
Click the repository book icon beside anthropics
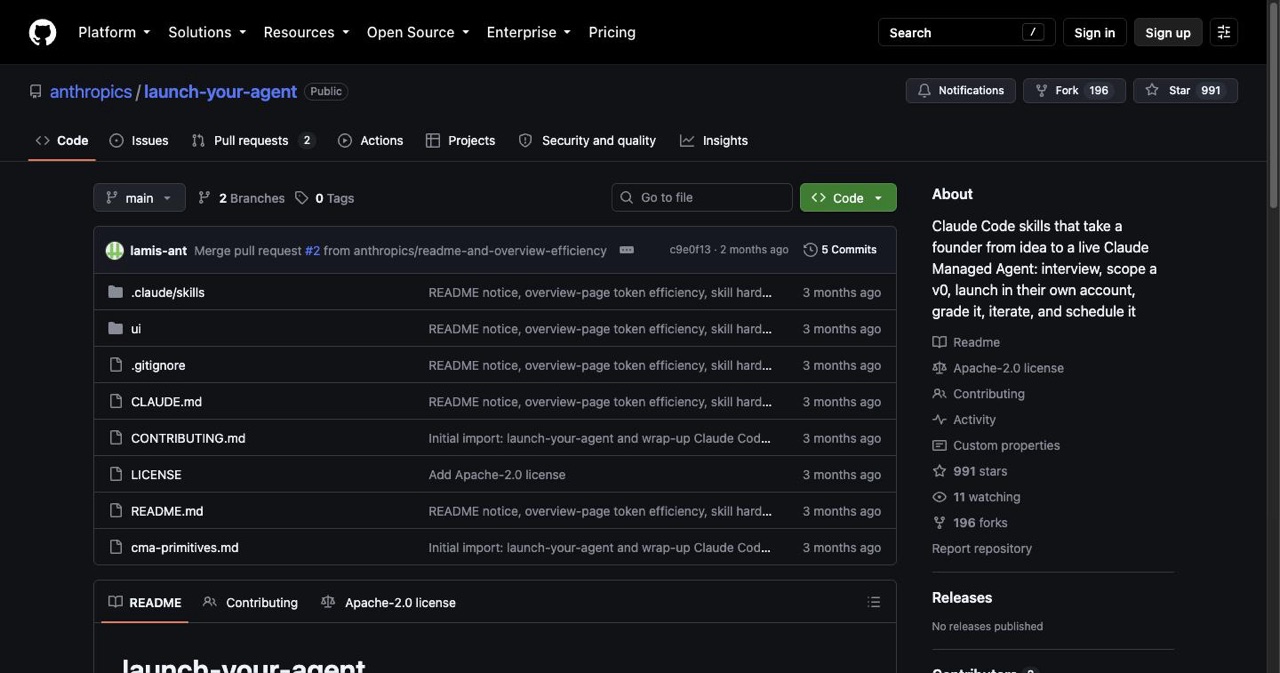36,91
